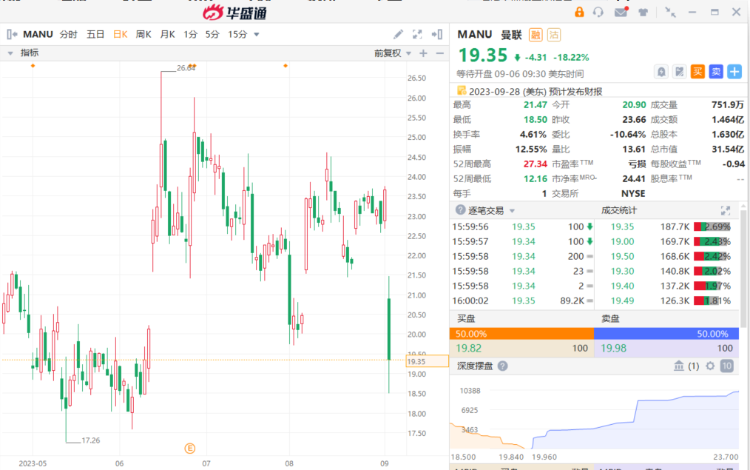Click the 沽 short badge

click(x=554, y=34)
